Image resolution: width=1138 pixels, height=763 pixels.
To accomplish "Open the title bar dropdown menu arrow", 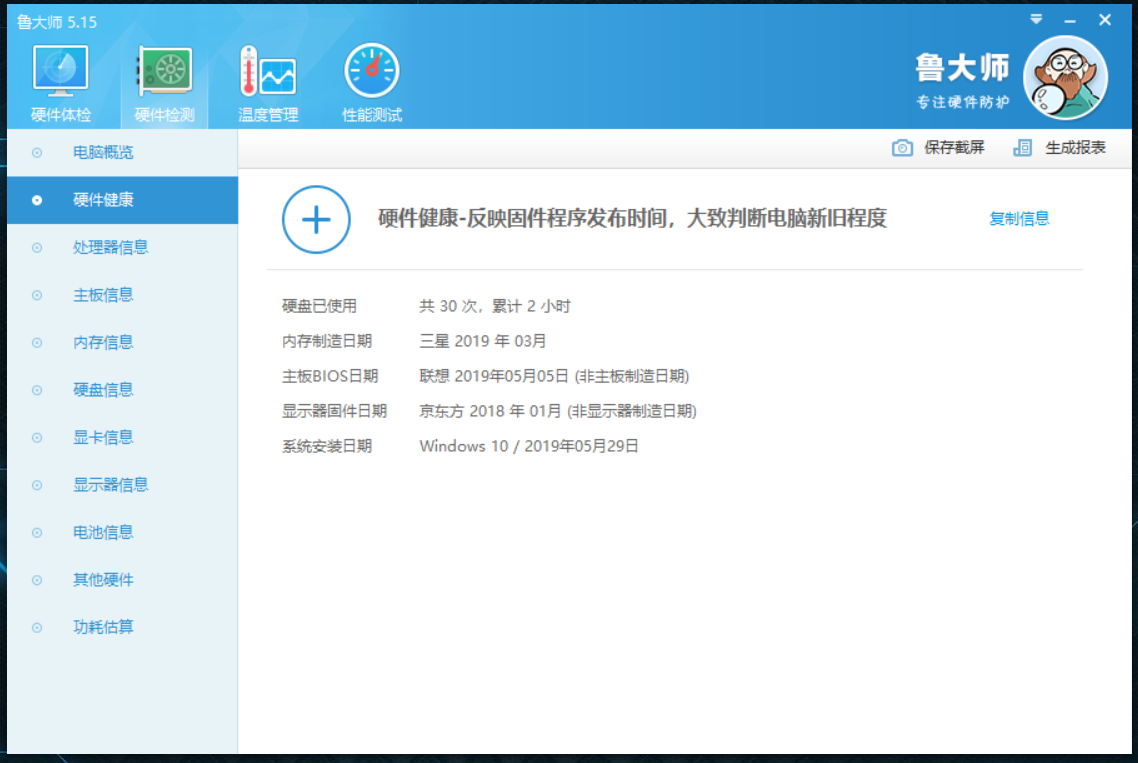I will (x=1036, y=20).
